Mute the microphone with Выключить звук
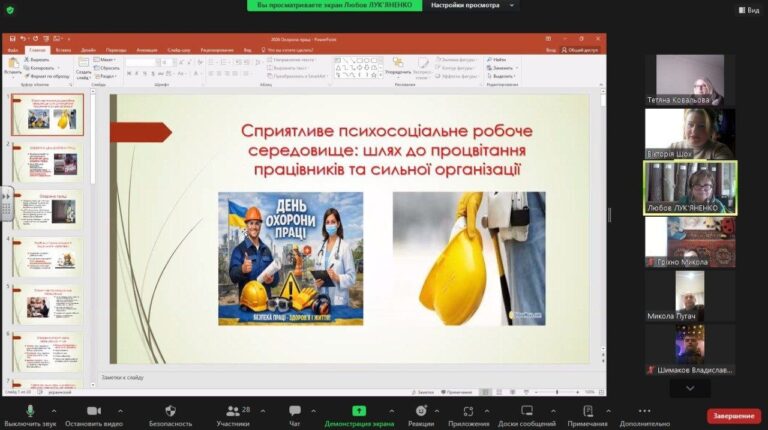 [x=29, y=411]
